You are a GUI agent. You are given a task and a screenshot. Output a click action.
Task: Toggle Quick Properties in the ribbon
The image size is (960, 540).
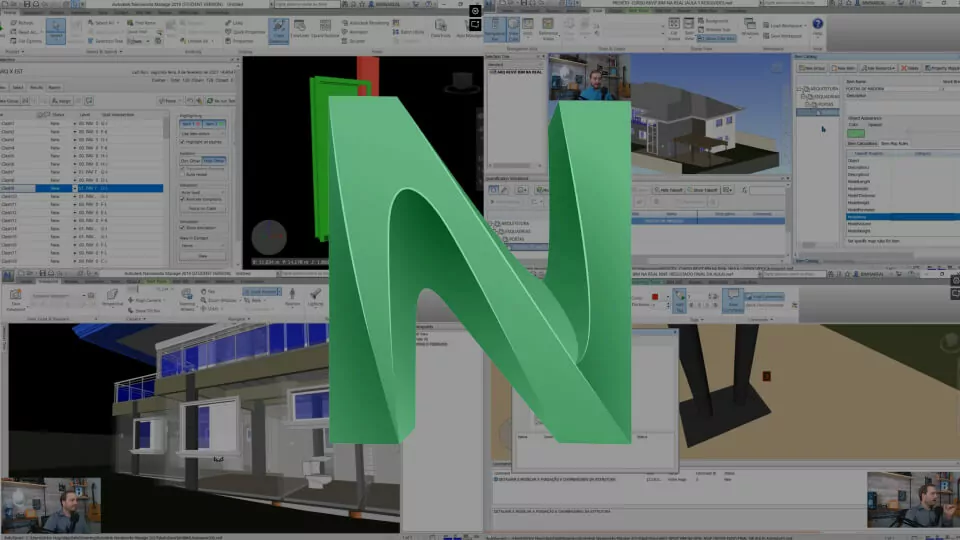pos(245,32)
